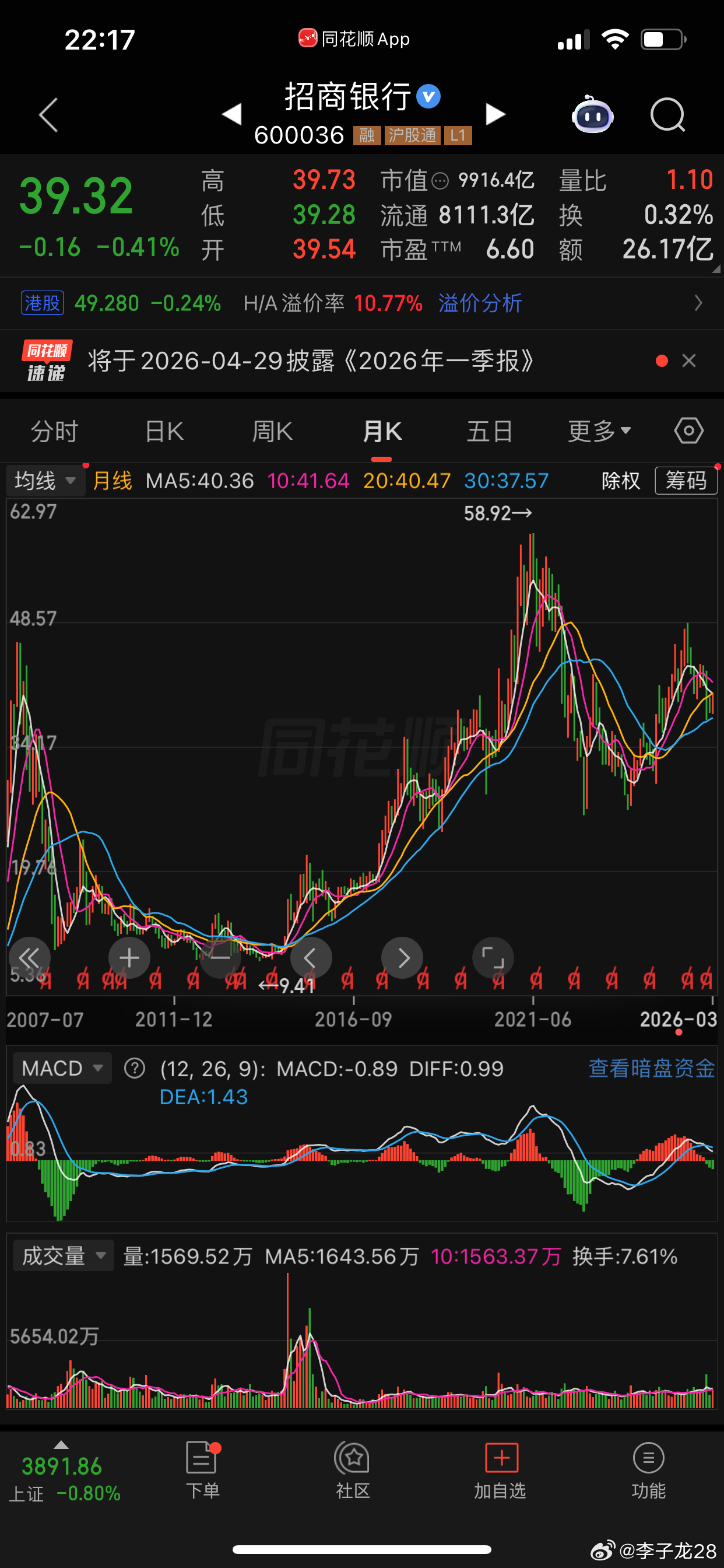
Task: Tap the 量:1569.52万 volume value
Action: tap(187, 1256)
